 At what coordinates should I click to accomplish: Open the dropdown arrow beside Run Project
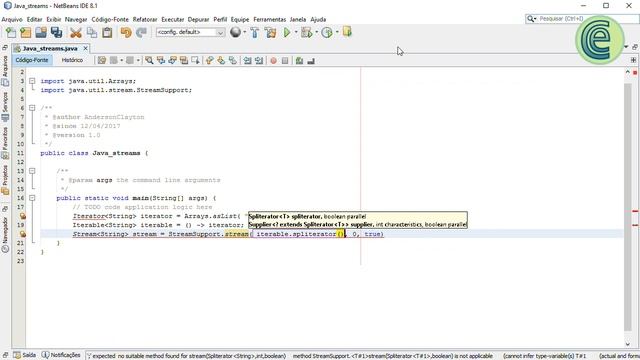click(296, 32)
